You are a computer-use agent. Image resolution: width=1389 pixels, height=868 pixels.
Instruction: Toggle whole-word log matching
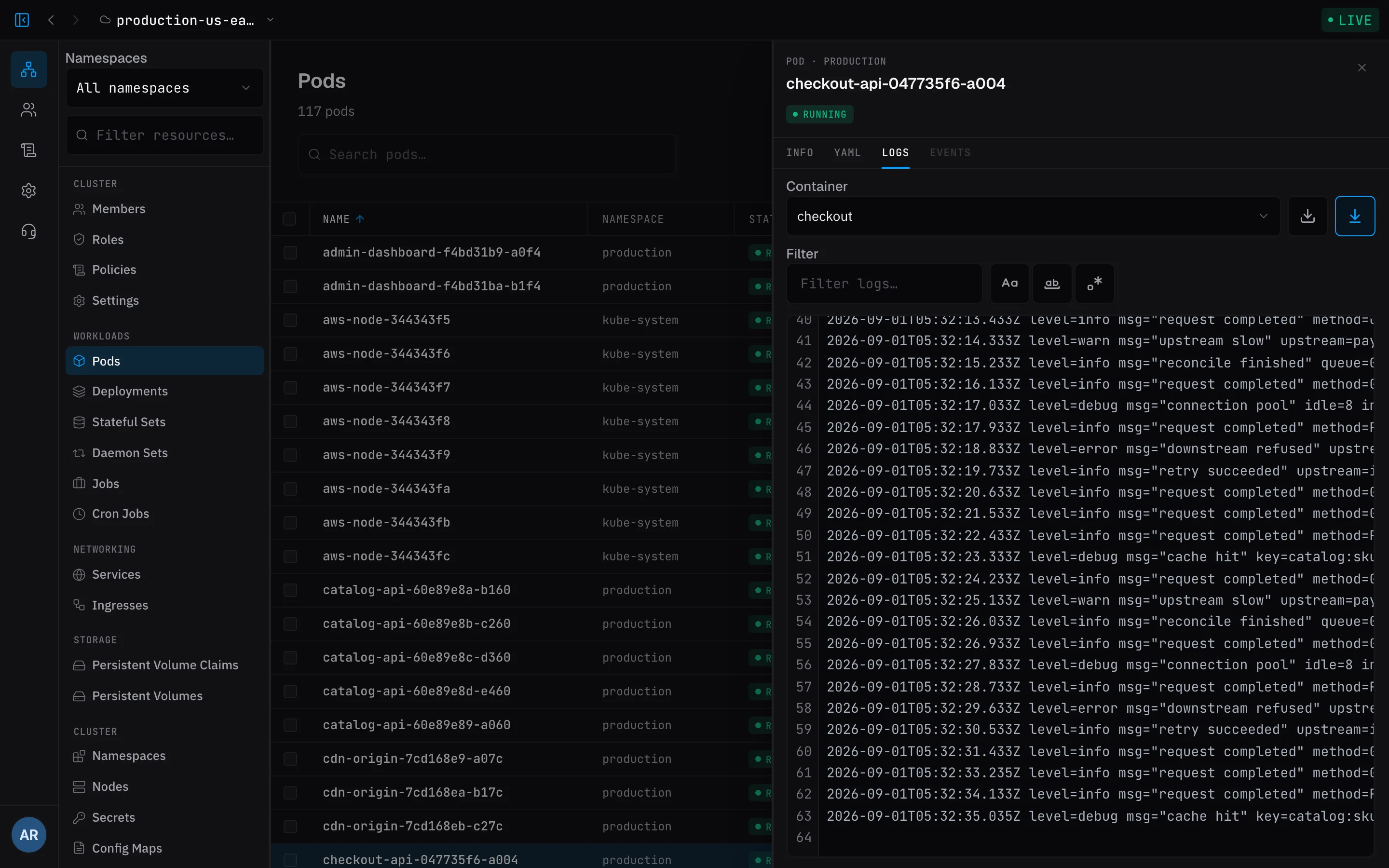(1051, 284)
